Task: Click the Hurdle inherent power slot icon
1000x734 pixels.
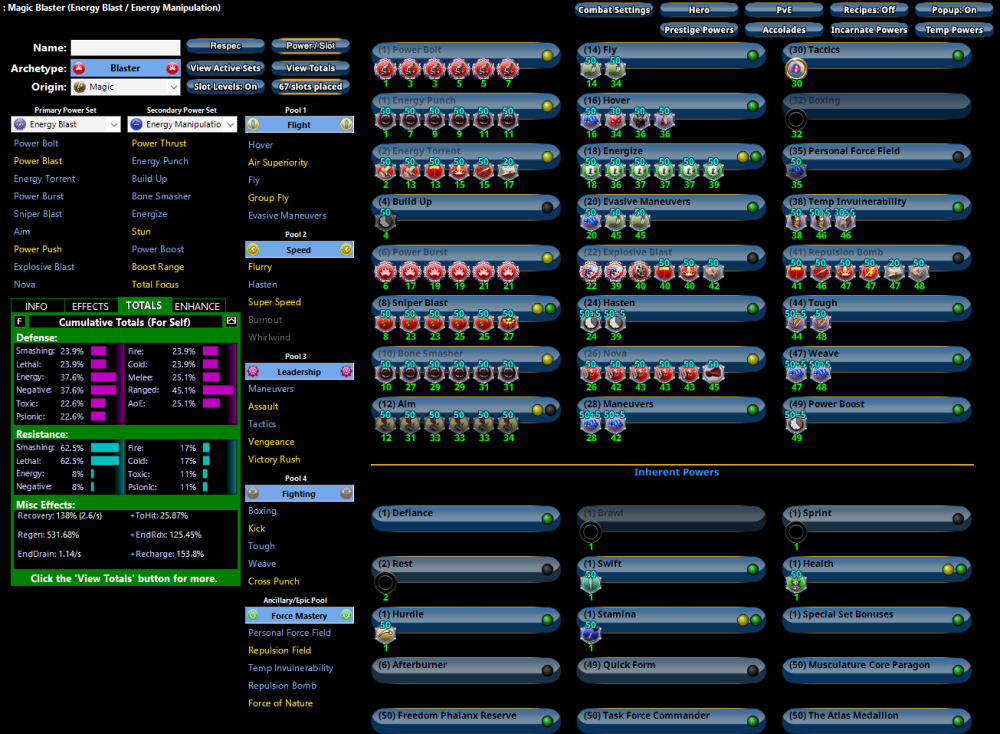Action: pyautogui.click(x=385, y=633)
